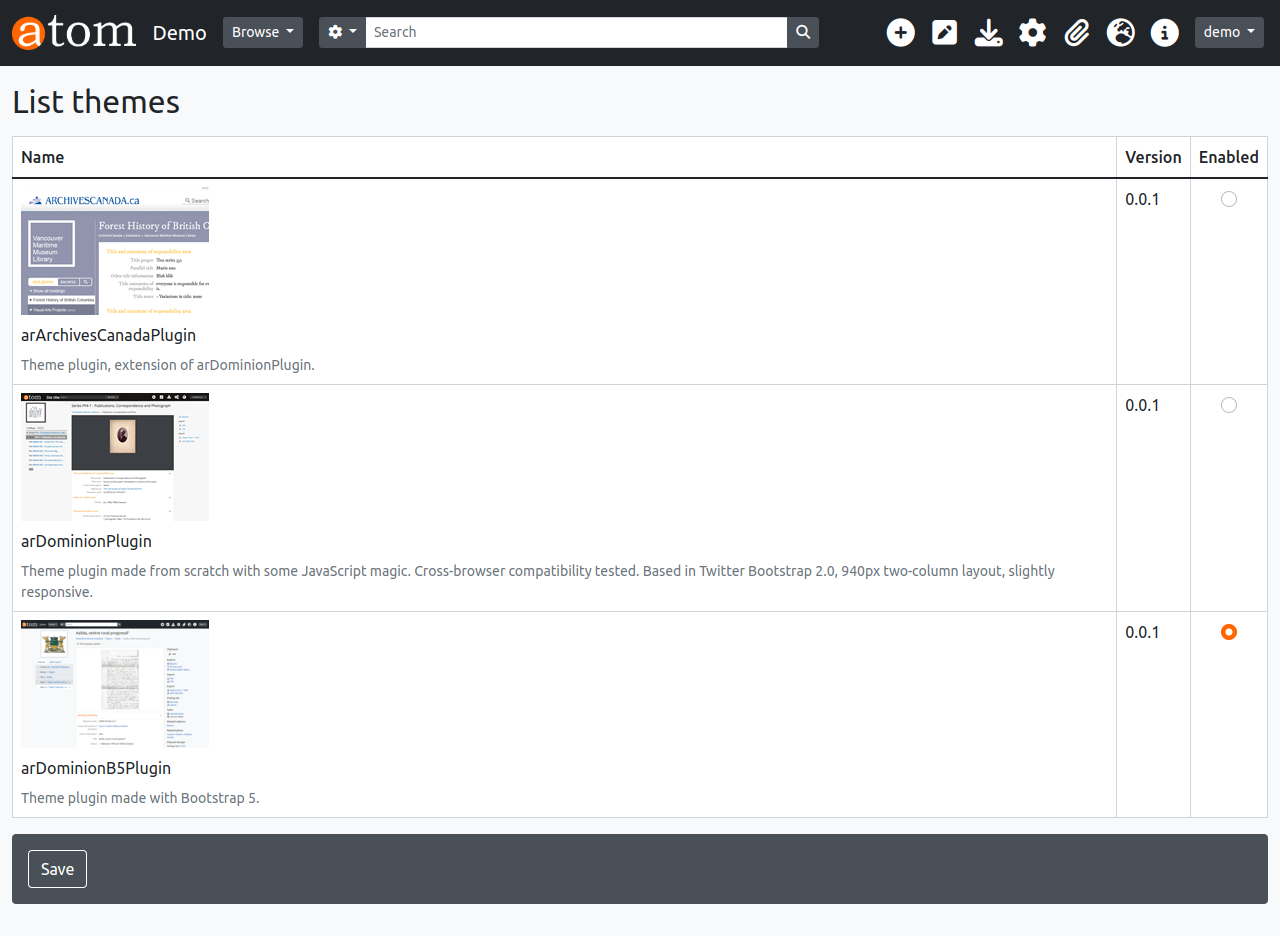Click the search magnifier button
1280x936 pixels.
pos(803,32)
